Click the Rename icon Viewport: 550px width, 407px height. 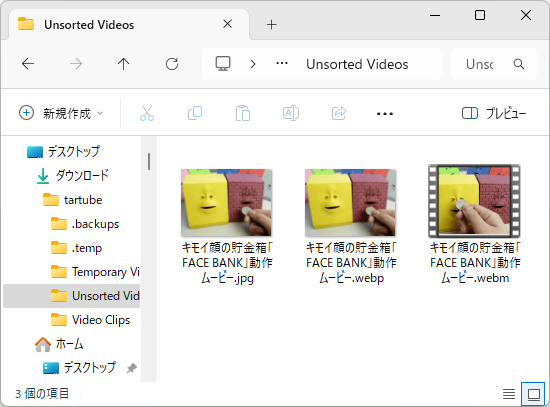coord(291,113)
